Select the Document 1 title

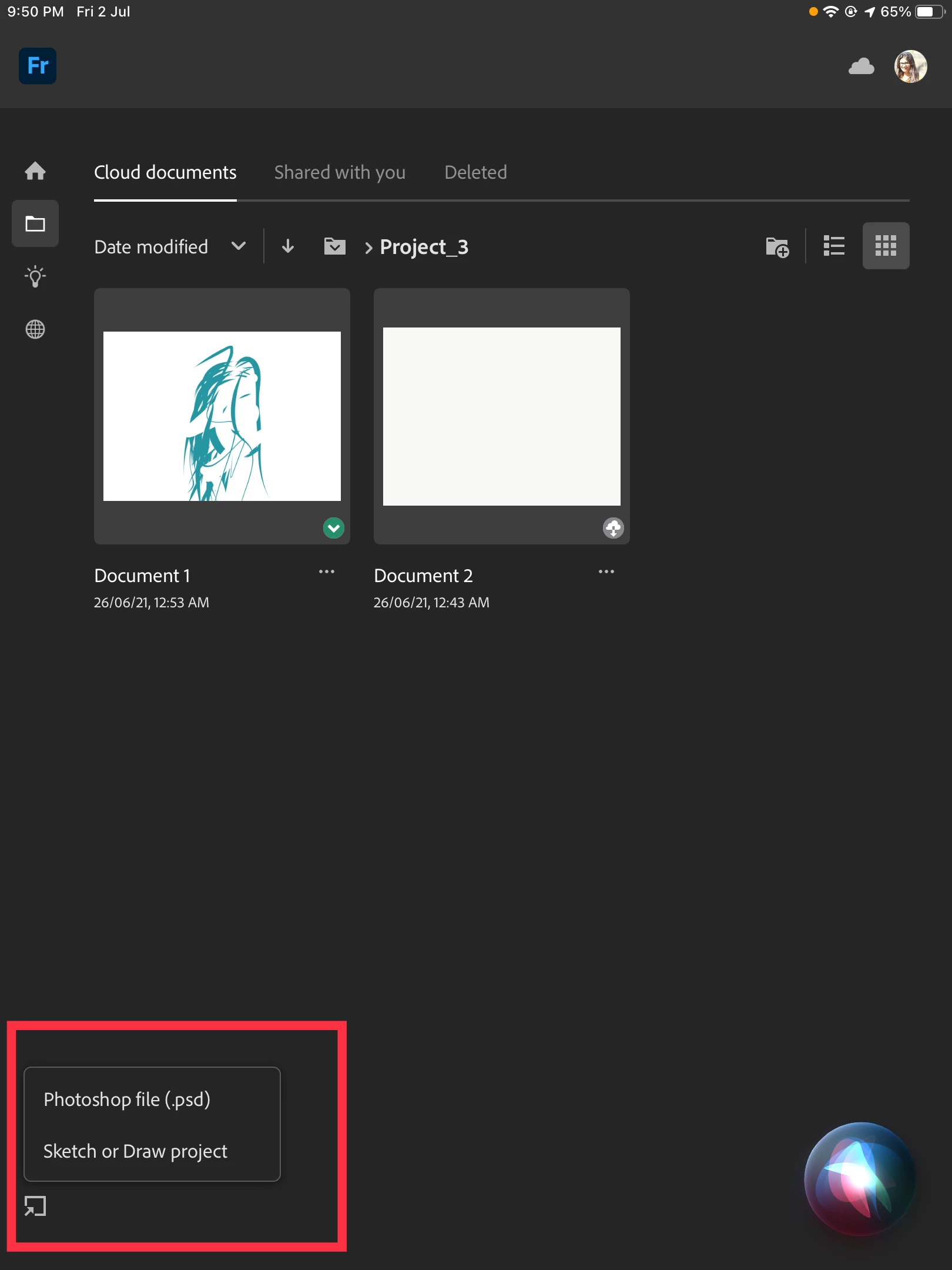coord(142,576)
